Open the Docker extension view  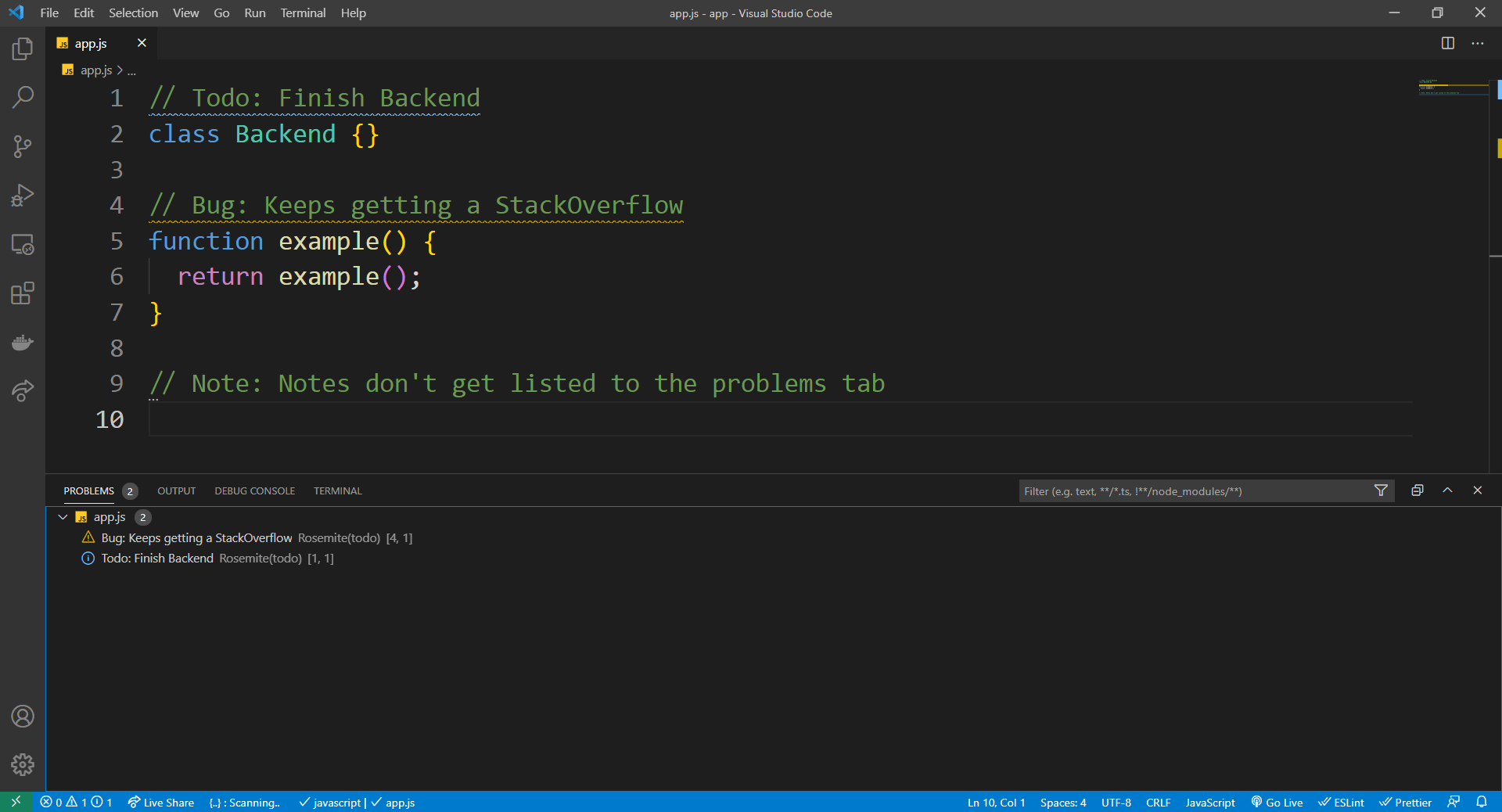point(23,342)
